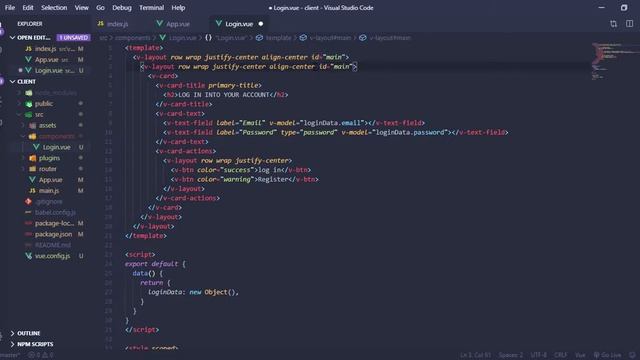
Task: Click the JS icon beside main.js in the tree
Action: tap(32, 191)
